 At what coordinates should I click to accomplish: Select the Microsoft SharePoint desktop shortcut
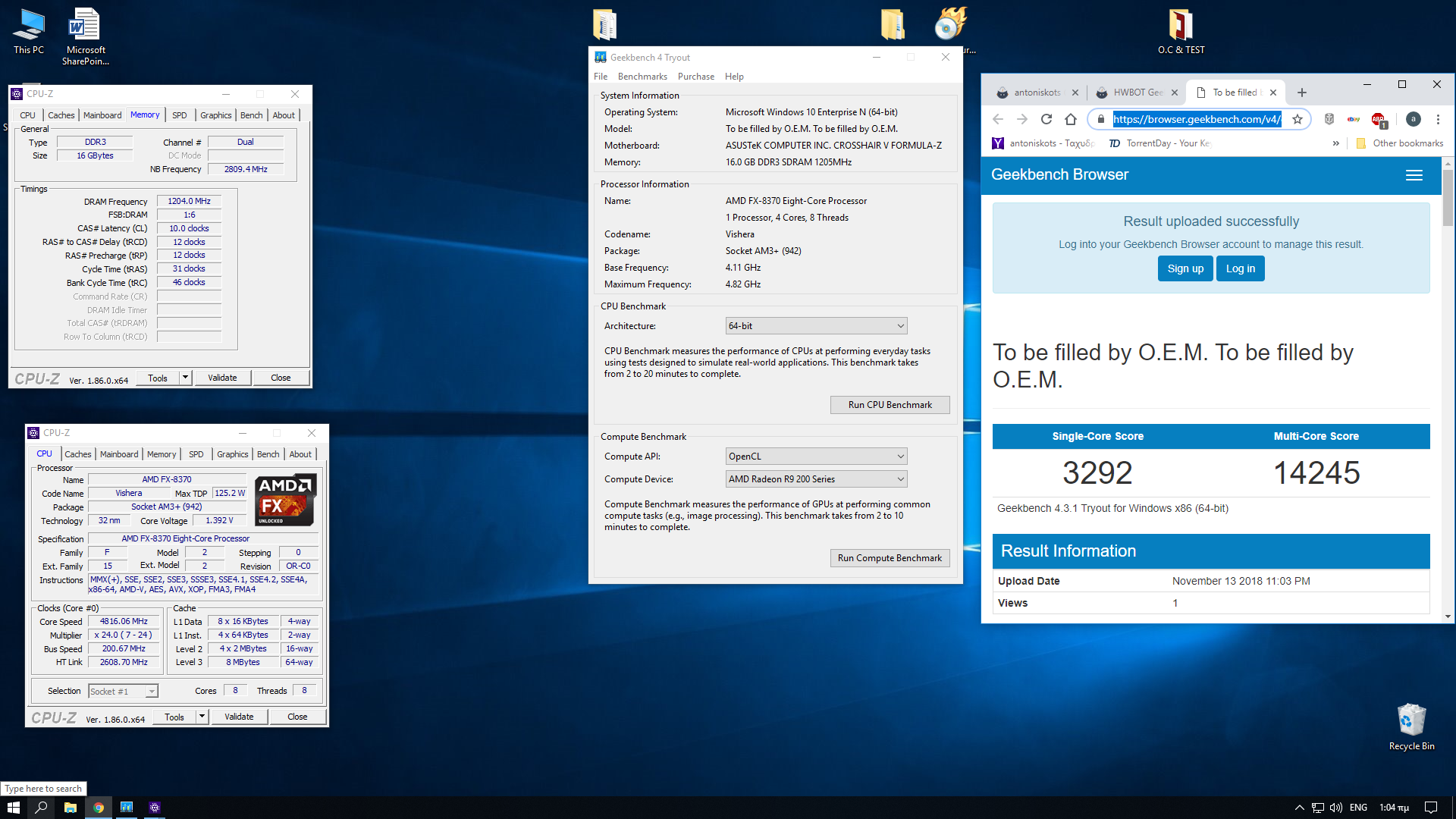[x=85, y=36]
